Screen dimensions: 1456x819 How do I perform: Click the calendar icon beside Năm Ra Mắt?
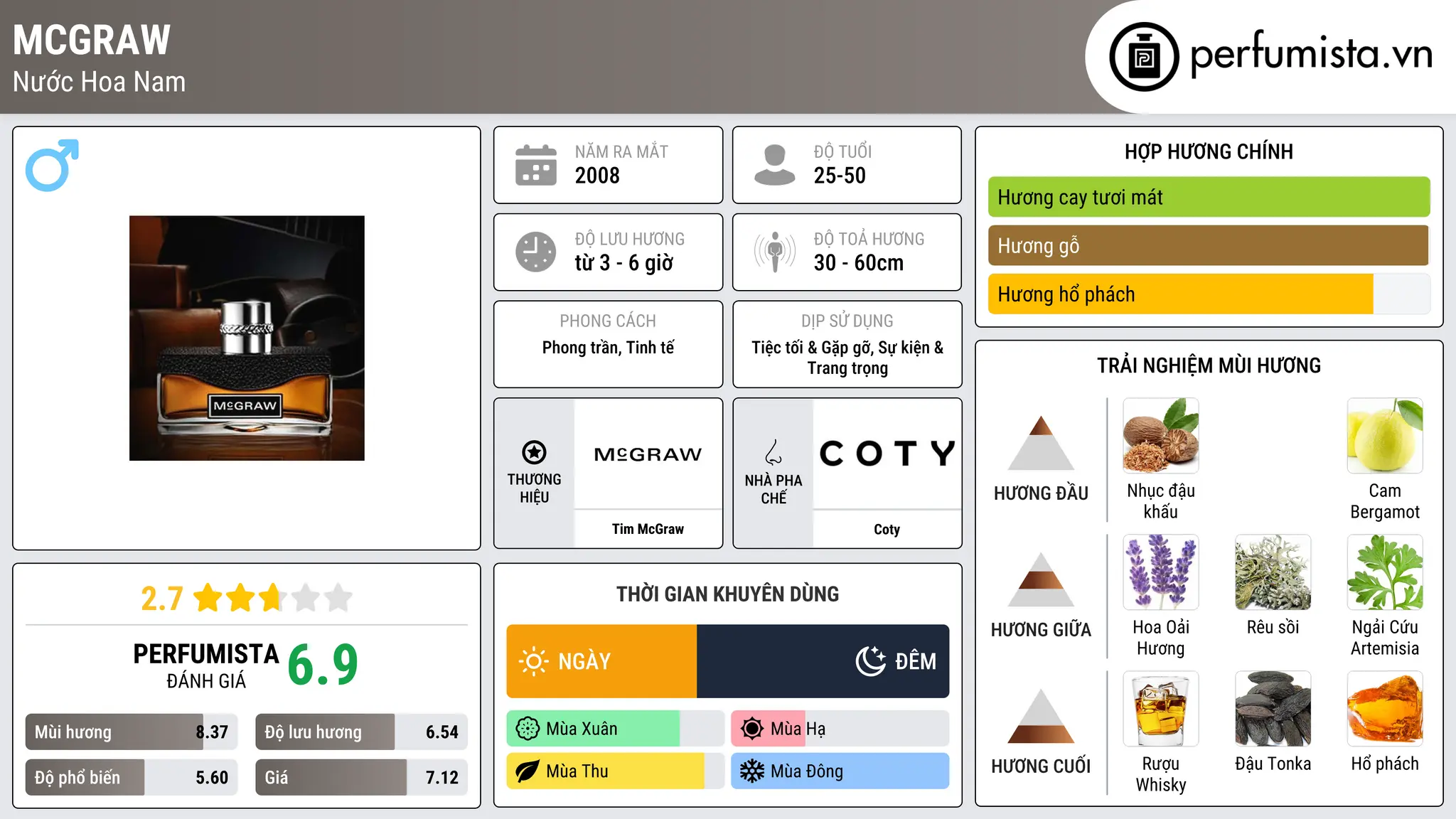535,165
